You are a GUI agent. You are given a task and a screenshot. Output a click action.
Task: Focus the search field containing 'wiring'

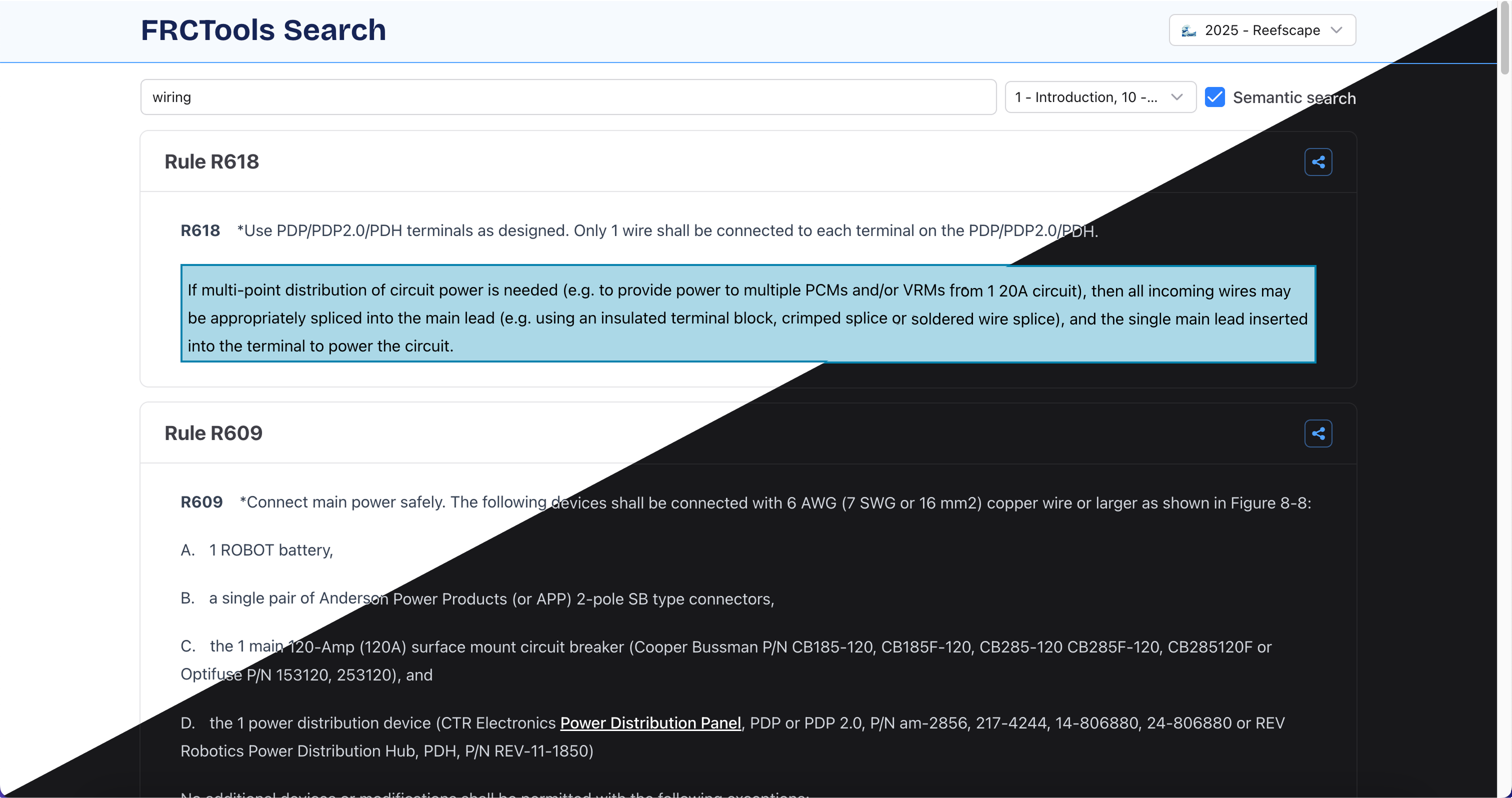point(567,97)
